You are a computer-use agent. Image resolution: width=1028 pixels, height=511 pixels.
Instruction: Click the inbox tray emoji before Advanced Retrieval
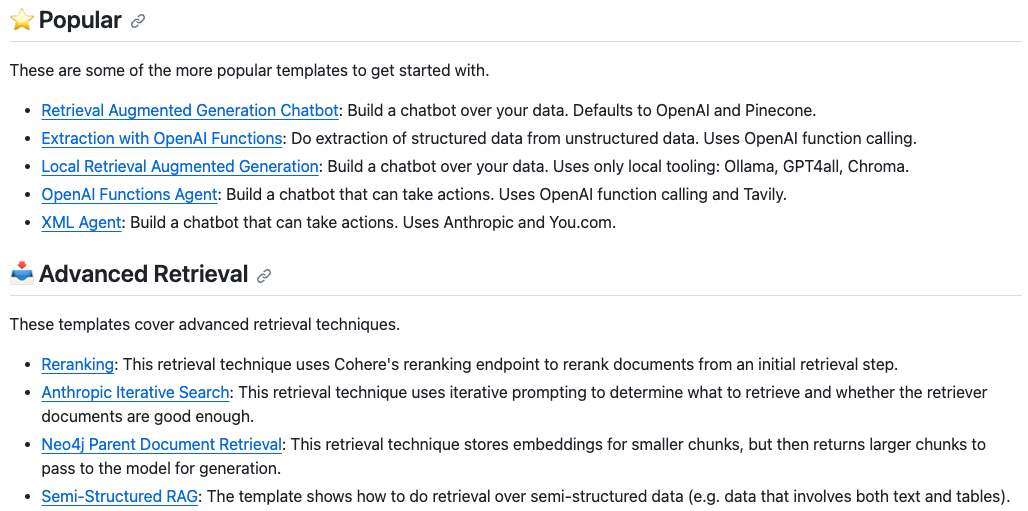(x=22, y=274)
